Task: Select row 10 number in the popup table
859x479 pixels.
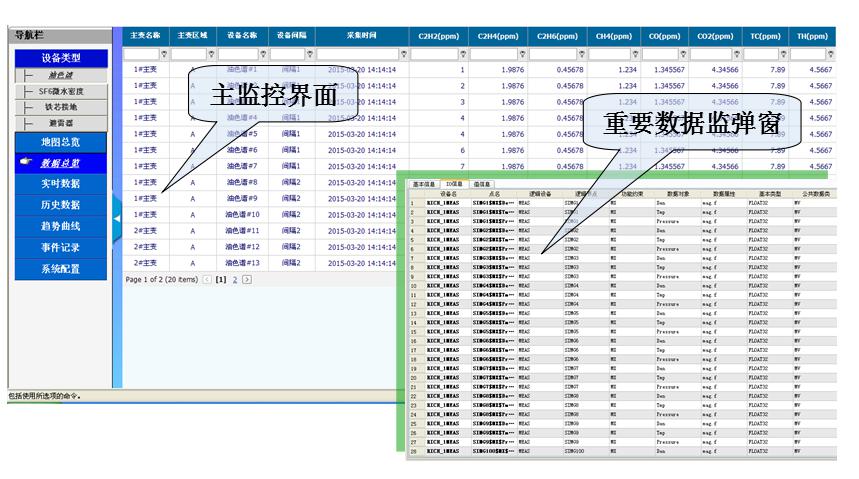Action: coord(414,286)
